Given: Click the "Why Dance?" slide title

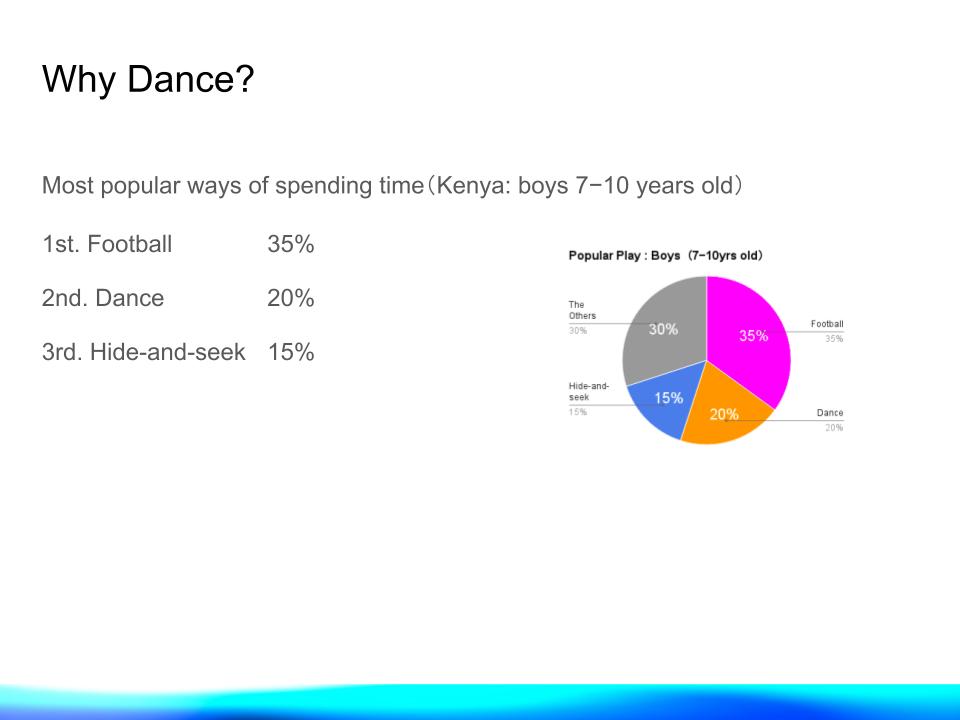Looking at the screenshot, I should 148,79.
